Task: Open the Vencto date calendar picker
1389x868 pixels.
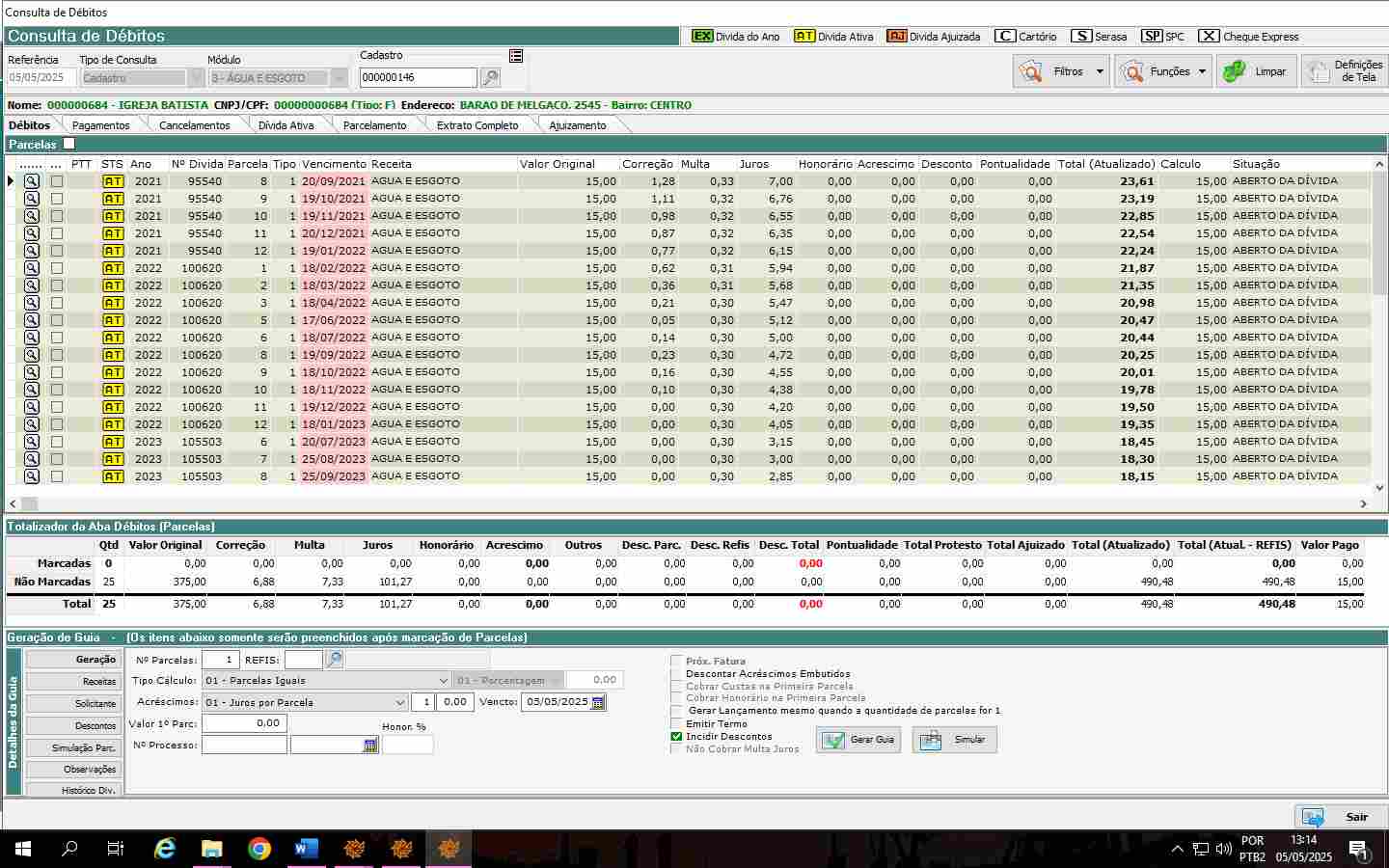Action: 598,702
